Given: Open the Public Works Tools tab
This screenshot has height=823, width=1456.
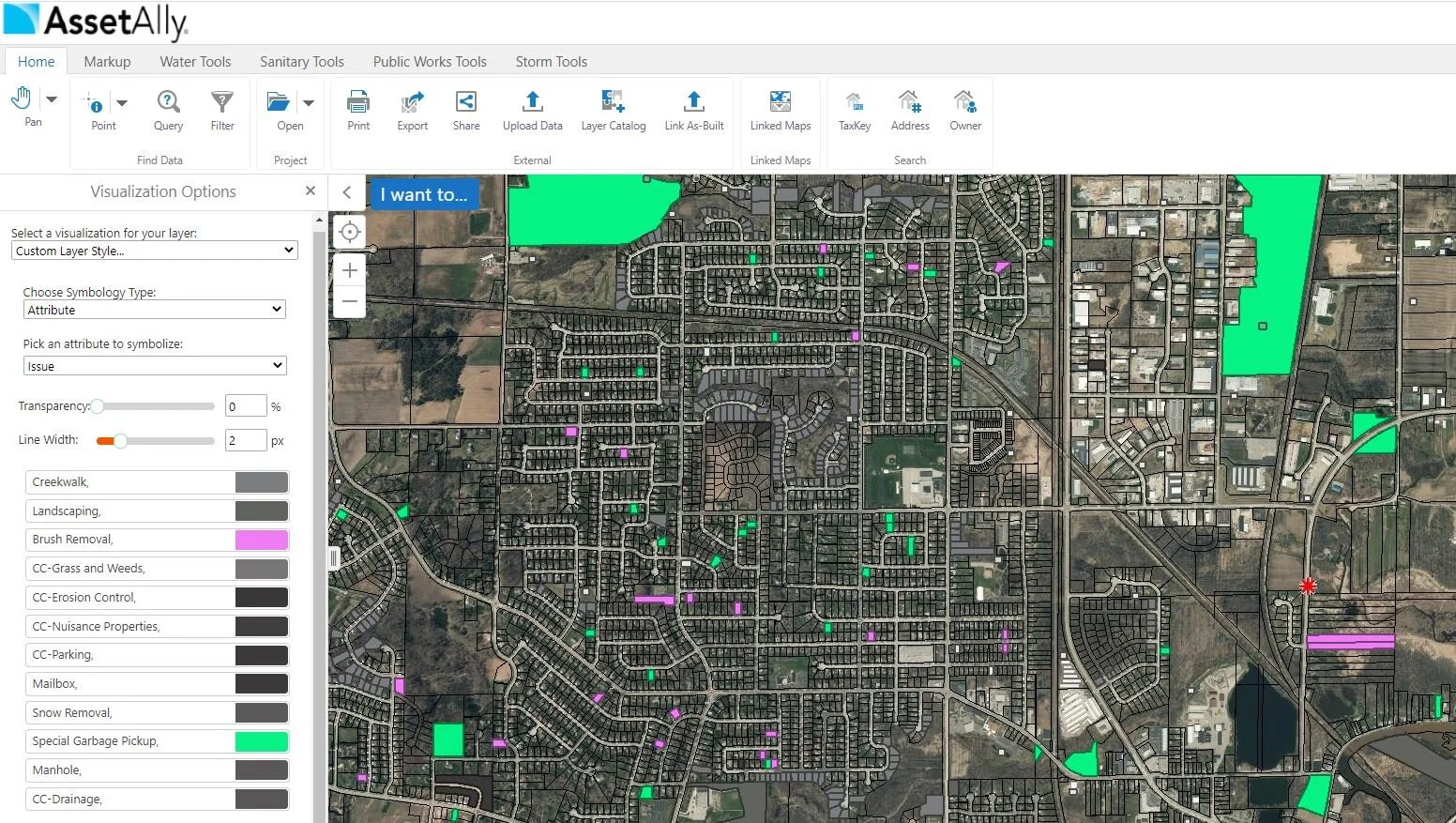Looking at the screenshot, I should point(430,61).
